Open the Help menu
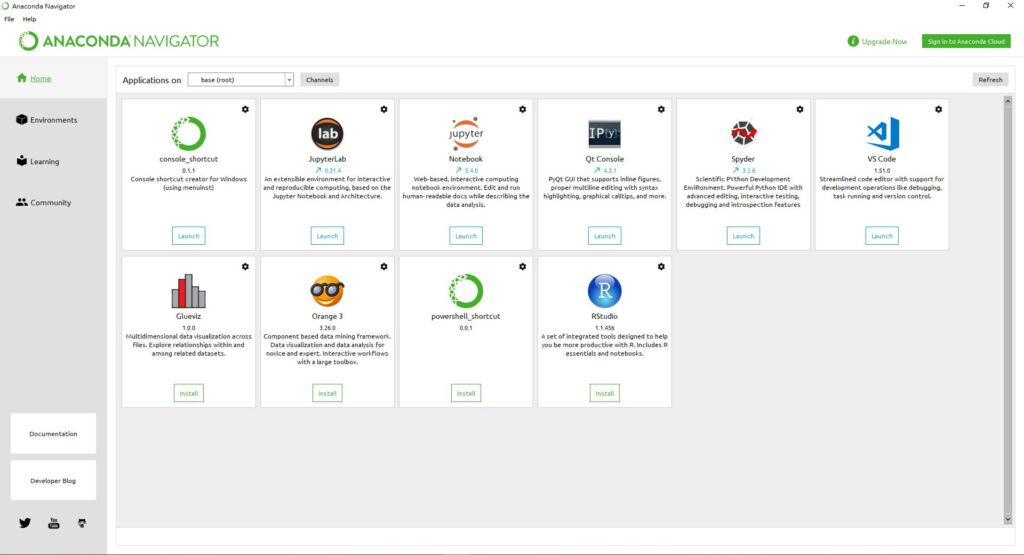Viewport: 1024px width, 555px height. [x=30, y=19]
